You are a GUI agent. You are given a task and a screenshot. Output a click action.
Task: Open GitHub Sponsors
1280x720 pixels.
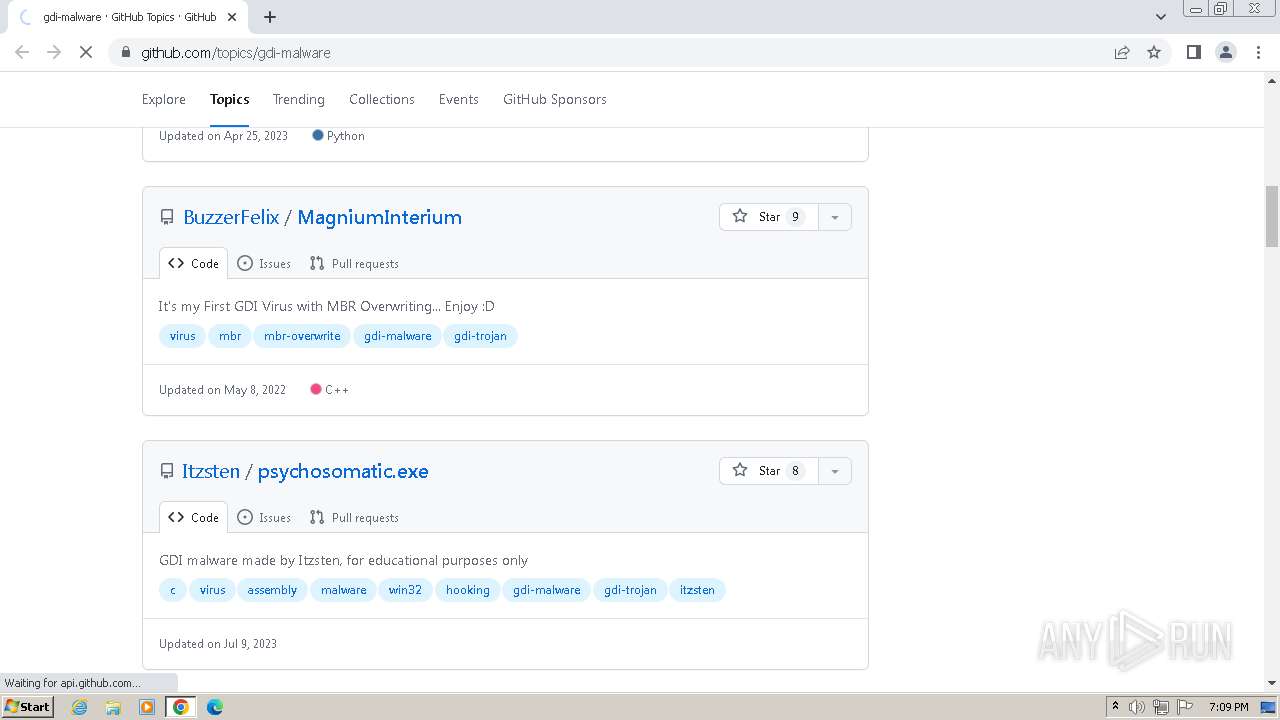tap(555, 99)
